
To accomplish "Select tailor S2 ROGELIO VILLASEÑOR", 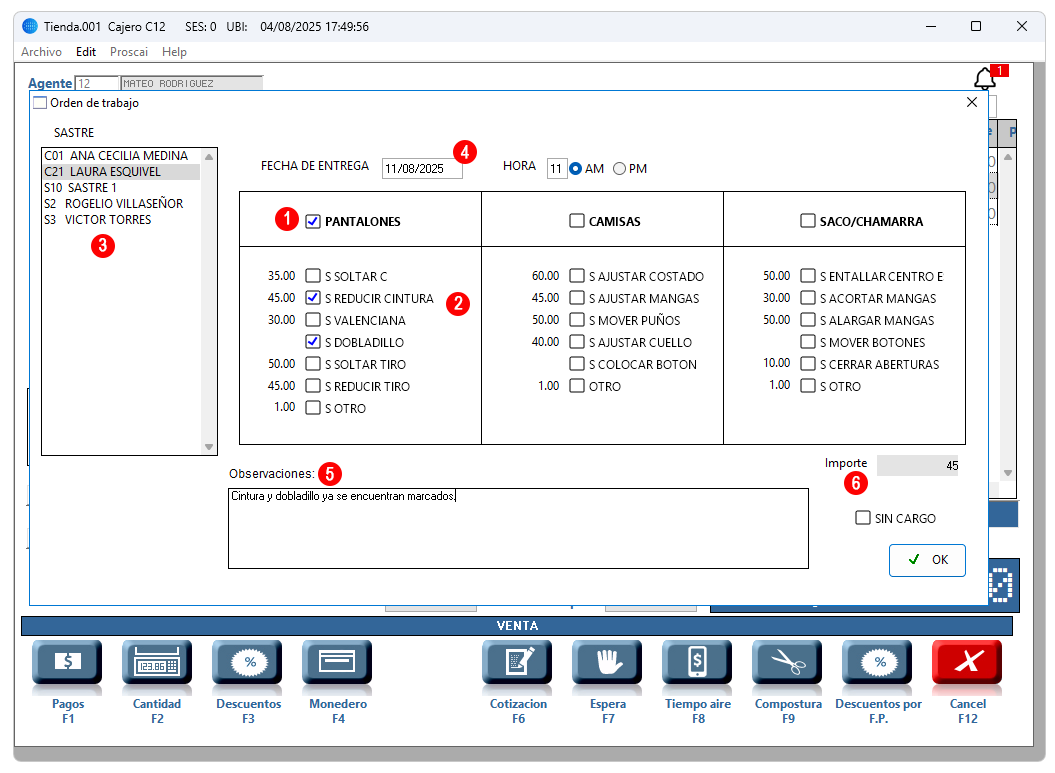I will 121,203.
